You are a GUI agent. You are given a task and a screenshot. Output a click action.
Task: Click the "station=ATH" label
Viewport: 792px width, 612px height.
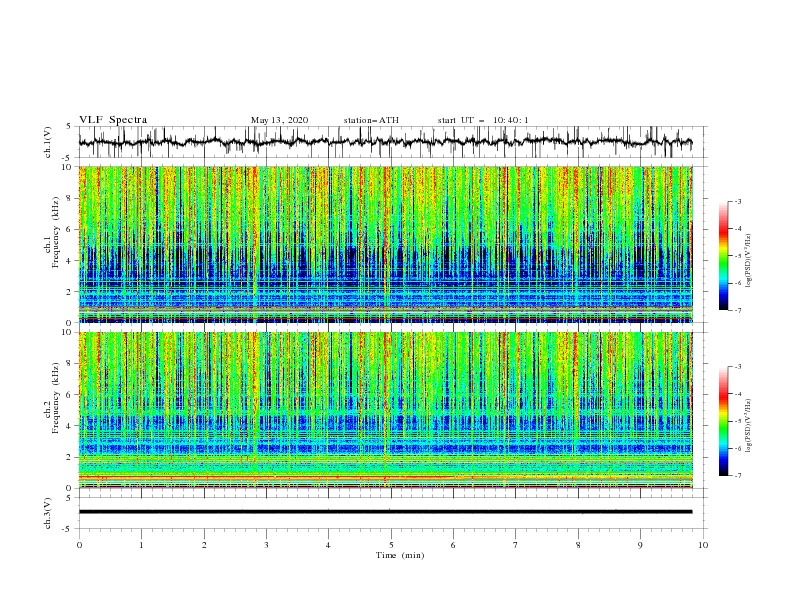371,120
